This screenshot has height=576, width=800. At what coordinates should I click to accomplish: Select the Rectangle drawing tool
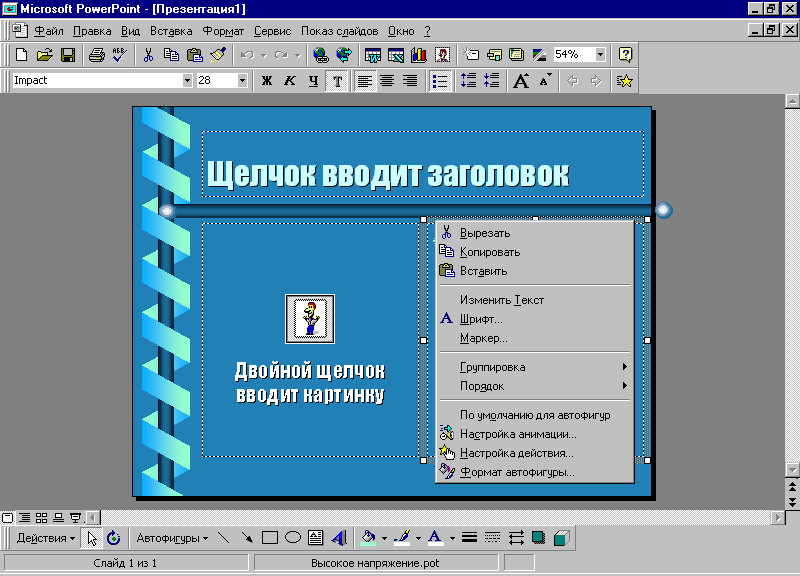click(269, 538)
